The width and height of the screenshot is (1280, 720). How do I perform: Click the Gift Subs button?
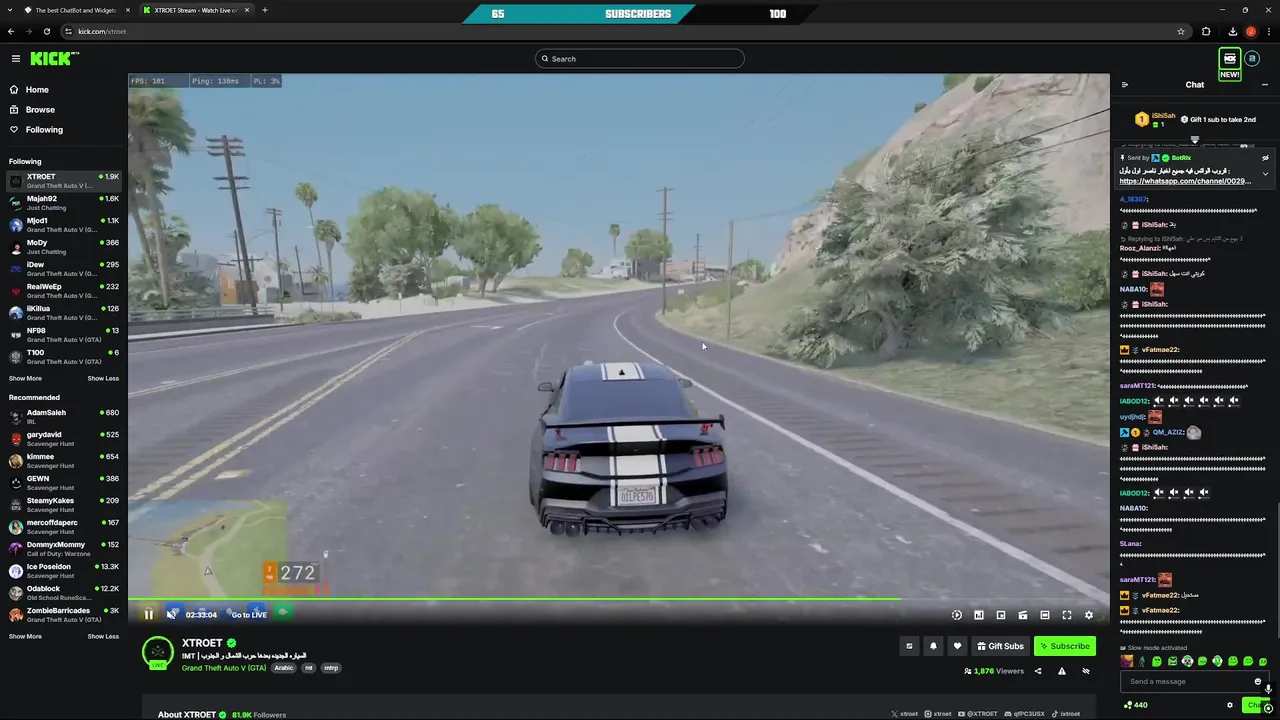pos(1000,646)
